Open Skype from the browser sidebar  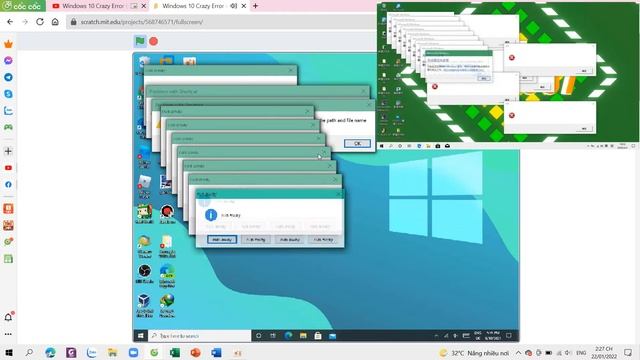pyautogui.click(x=8, y=94)
